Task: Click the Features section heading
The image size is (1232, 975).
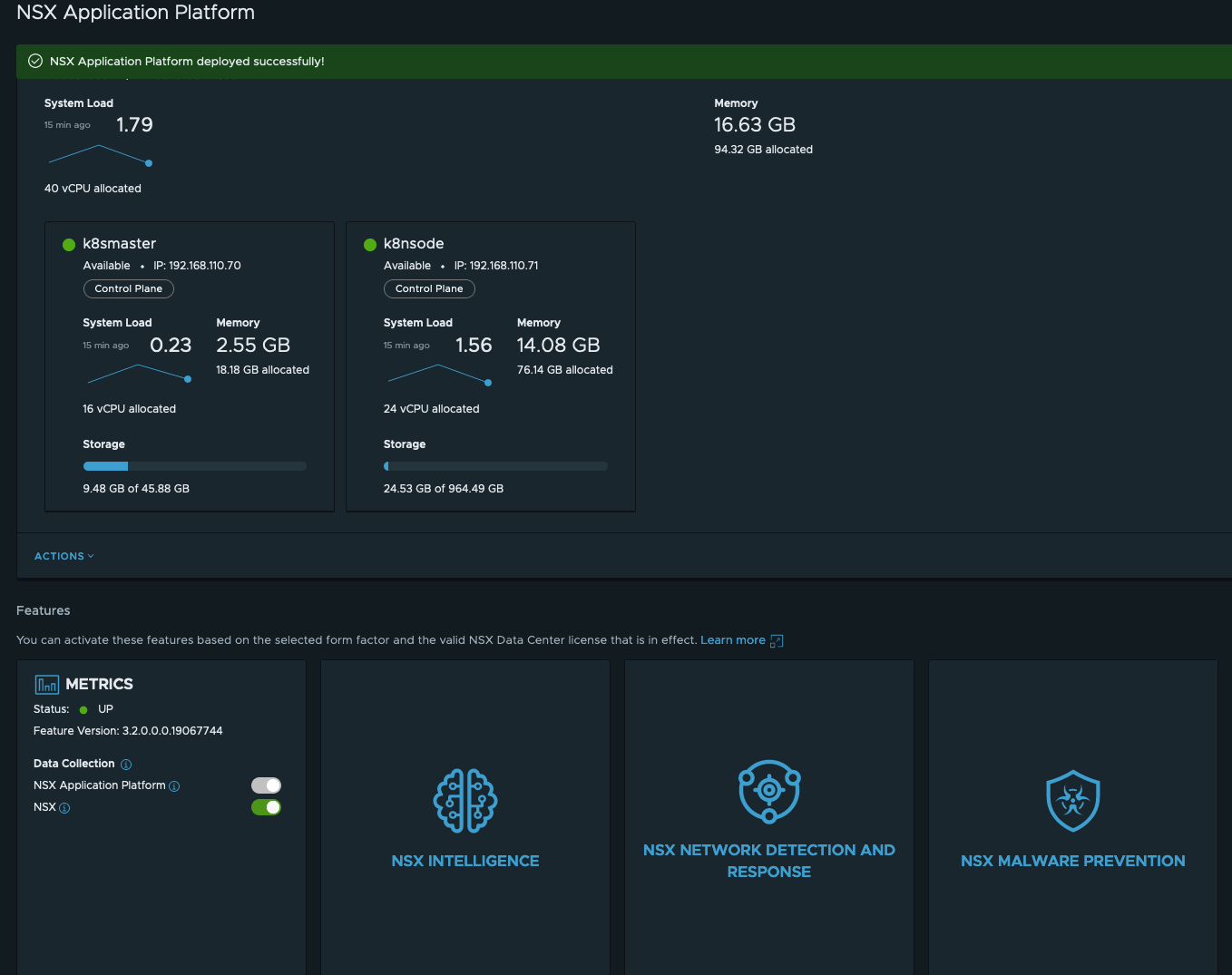Action: (44, 610)
